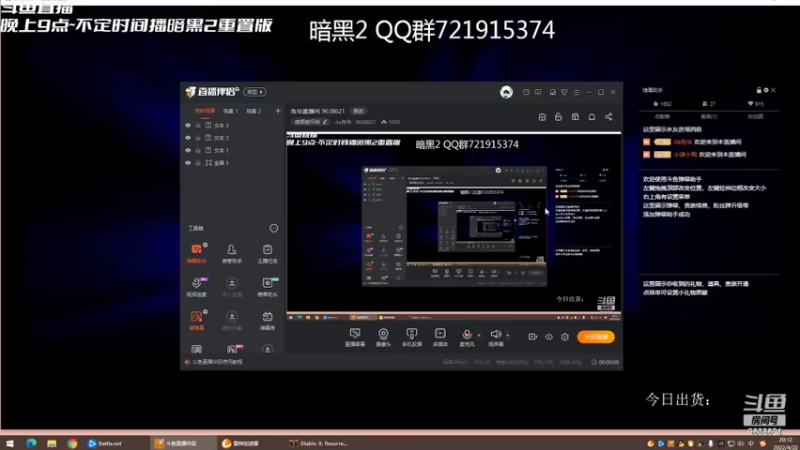The height and width of the screenshot is (450, 800).
Task: Expand the arrow next to 扬声器
Action: pyautogui.click(x=507, y=335)
